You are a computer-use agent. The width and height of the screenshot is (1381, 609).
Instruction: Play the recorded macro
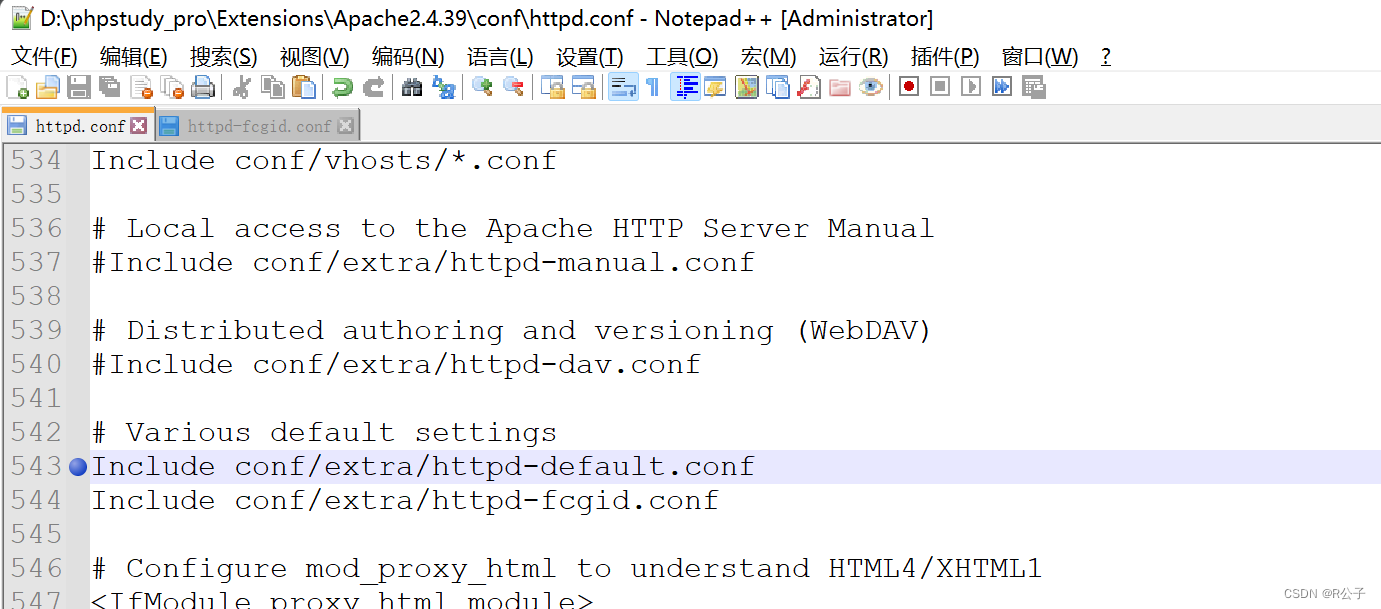pyautogui.click(x=969, y=87)
